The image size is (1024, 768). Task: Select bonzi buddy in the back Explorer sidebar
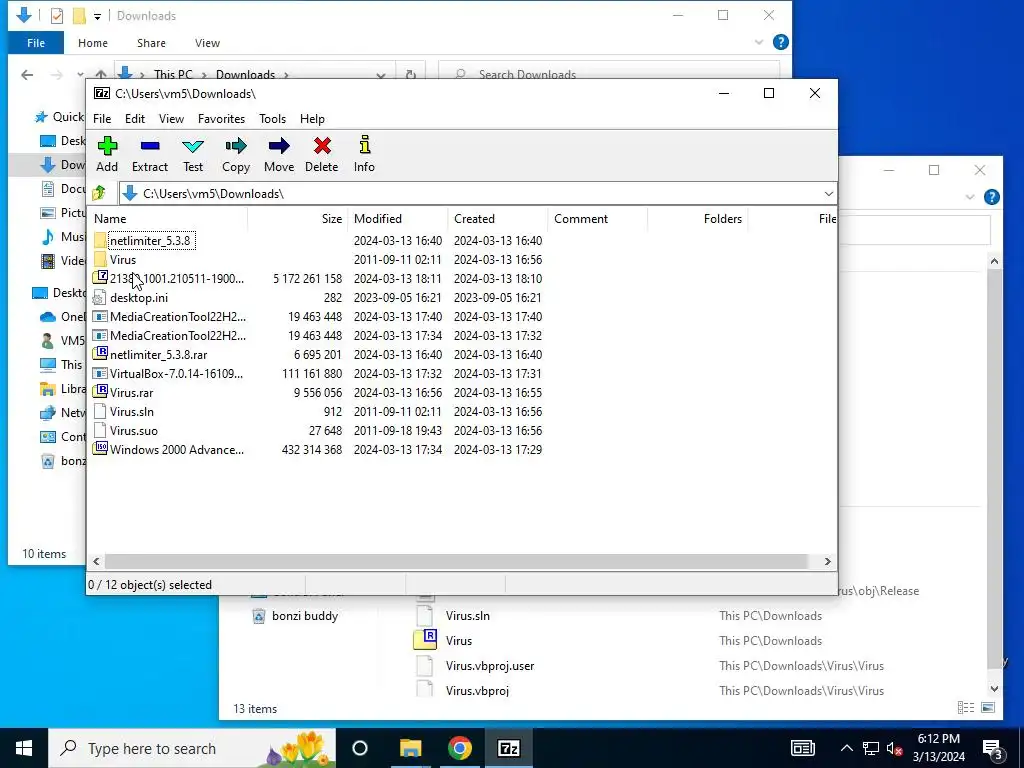304,616
